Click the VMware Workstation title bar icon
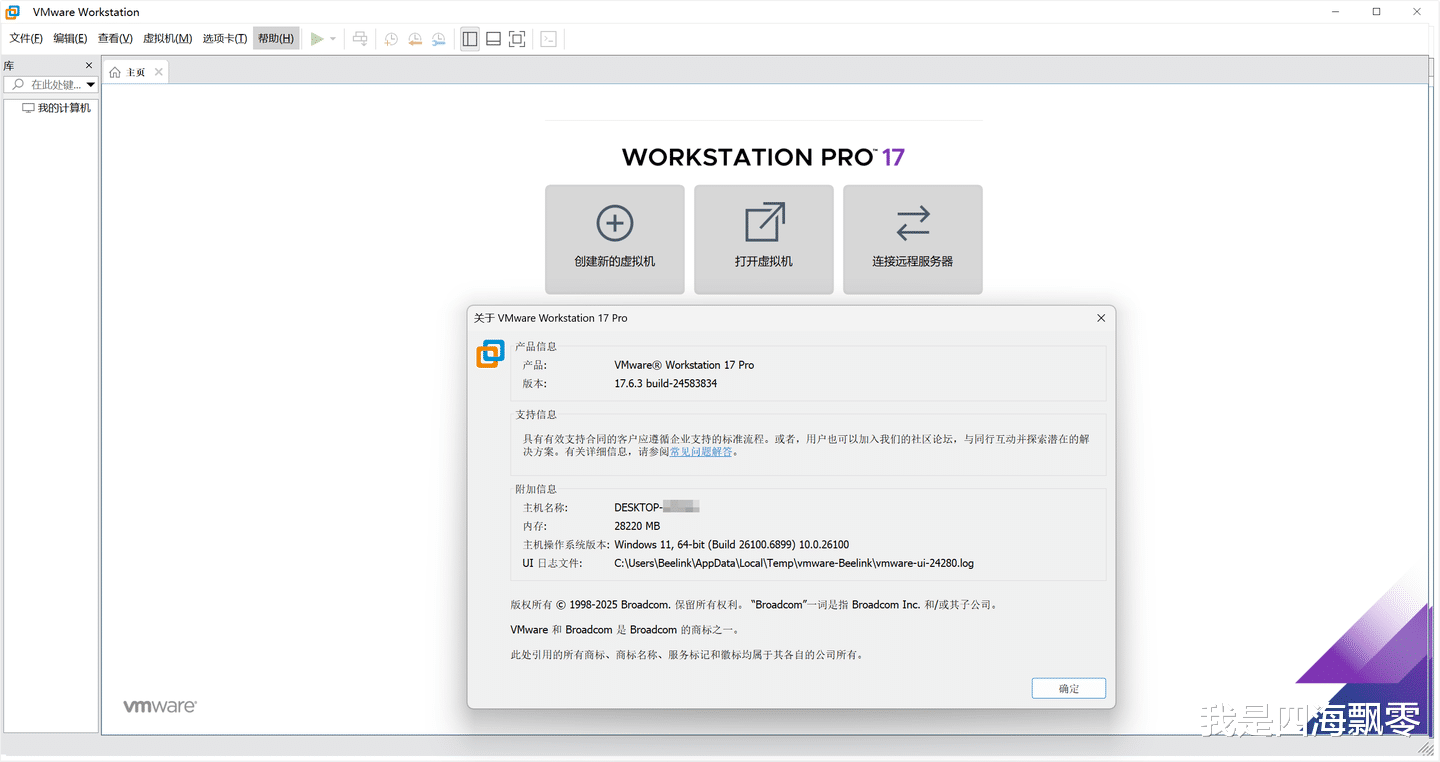This screenshot has height=762, width=1440. point(13,12)
